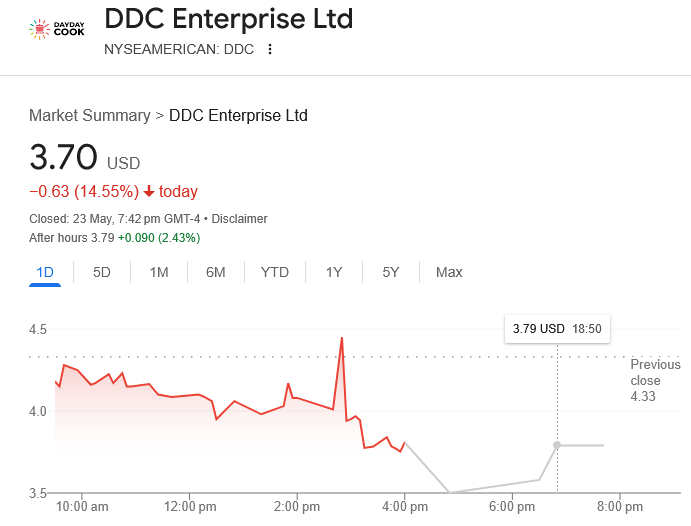This screenshot has width=691, height=526.
Task: Show the Max time range tab
Action: pyautogui.click(x=449, y=272)
